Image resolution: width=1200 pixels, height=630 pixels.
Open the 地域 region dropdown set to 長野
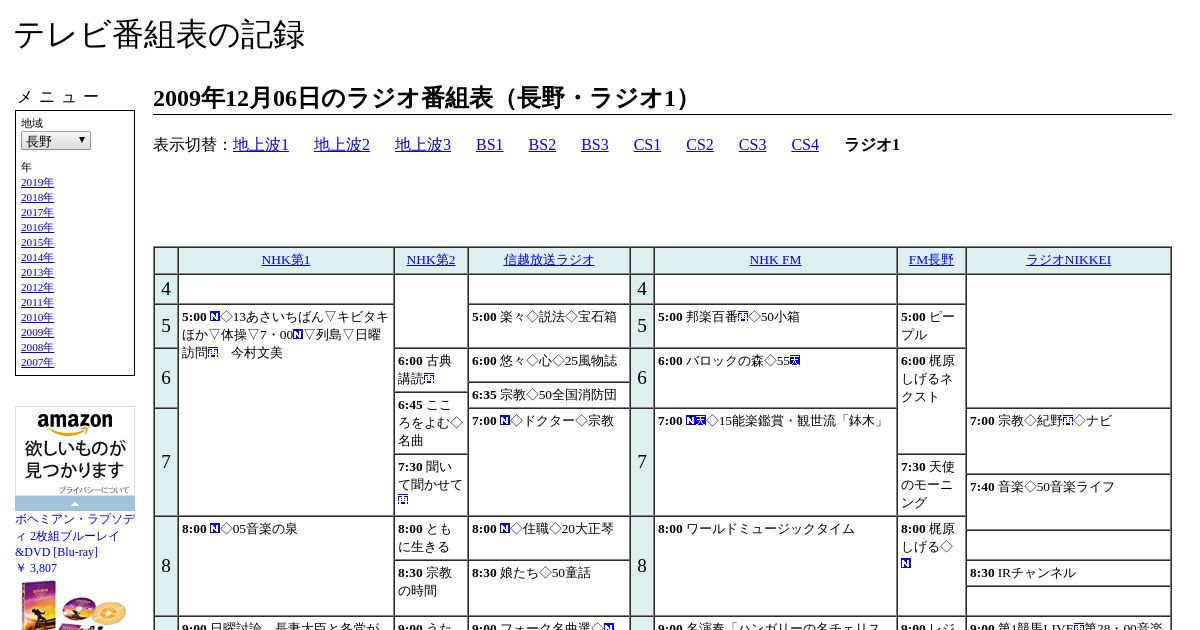56,141
